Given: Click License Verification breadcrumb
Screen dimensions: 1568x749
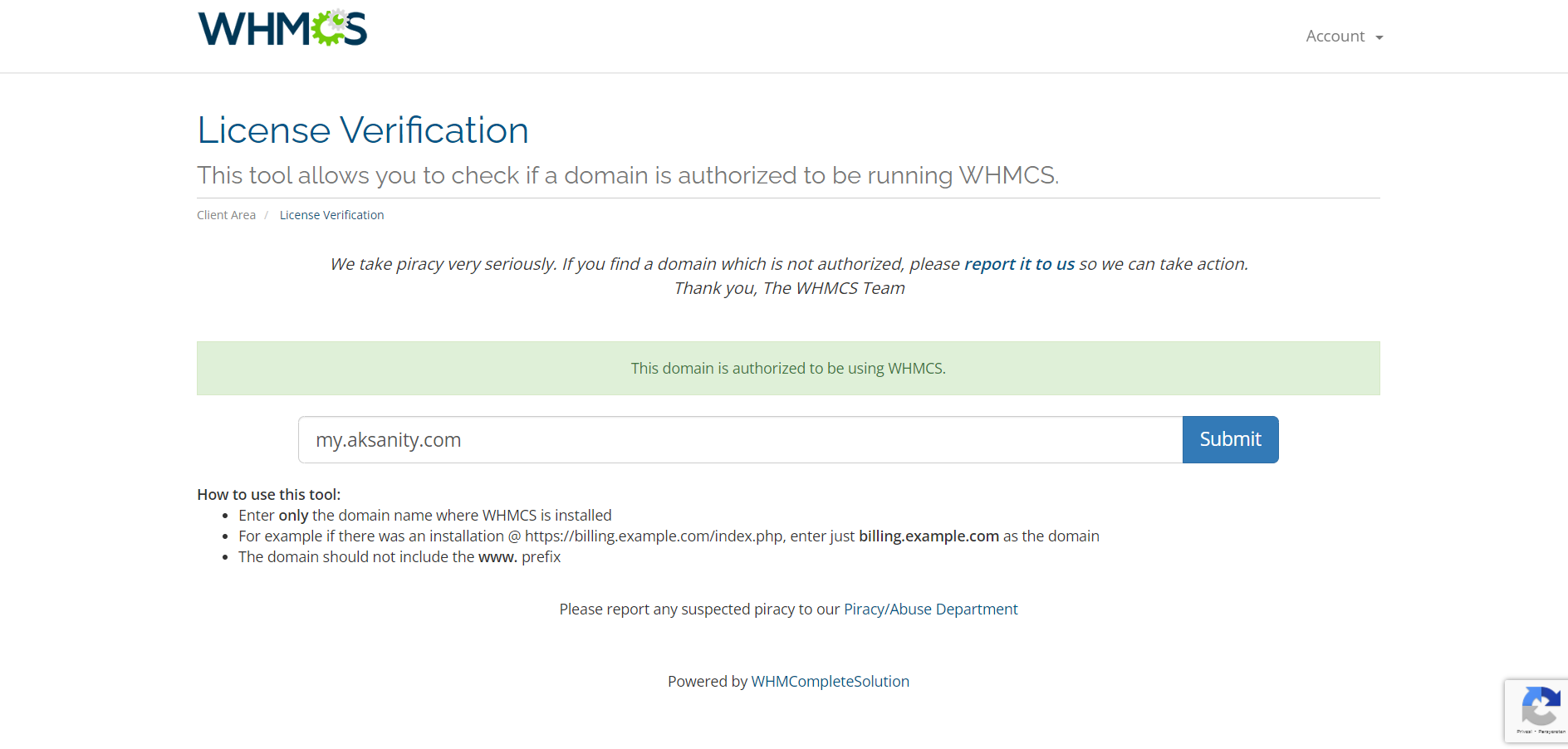Looking at the screenshot, I should (x=331, y=215).
